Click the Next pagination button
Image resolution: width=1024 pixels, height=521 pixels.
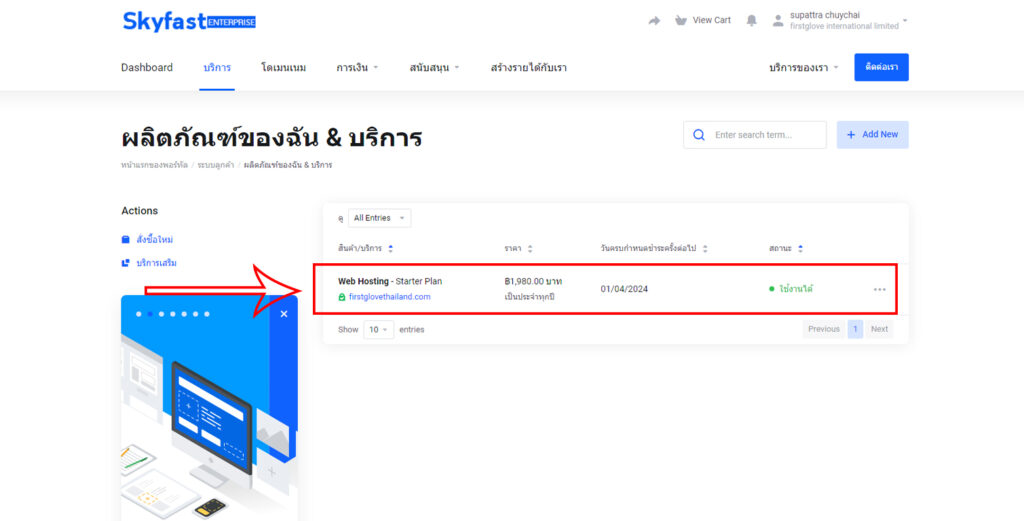(879, 329)
